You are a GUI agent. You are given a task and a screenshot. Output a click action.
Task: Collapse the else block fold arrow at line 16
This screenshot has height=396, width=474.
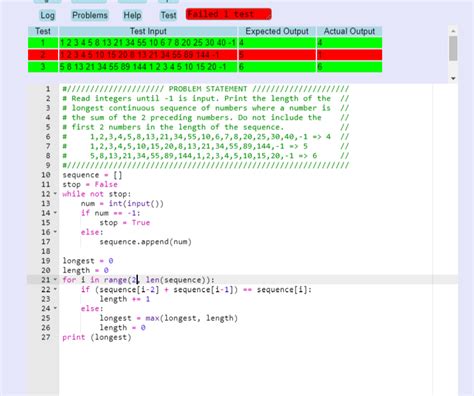[55, 232]
